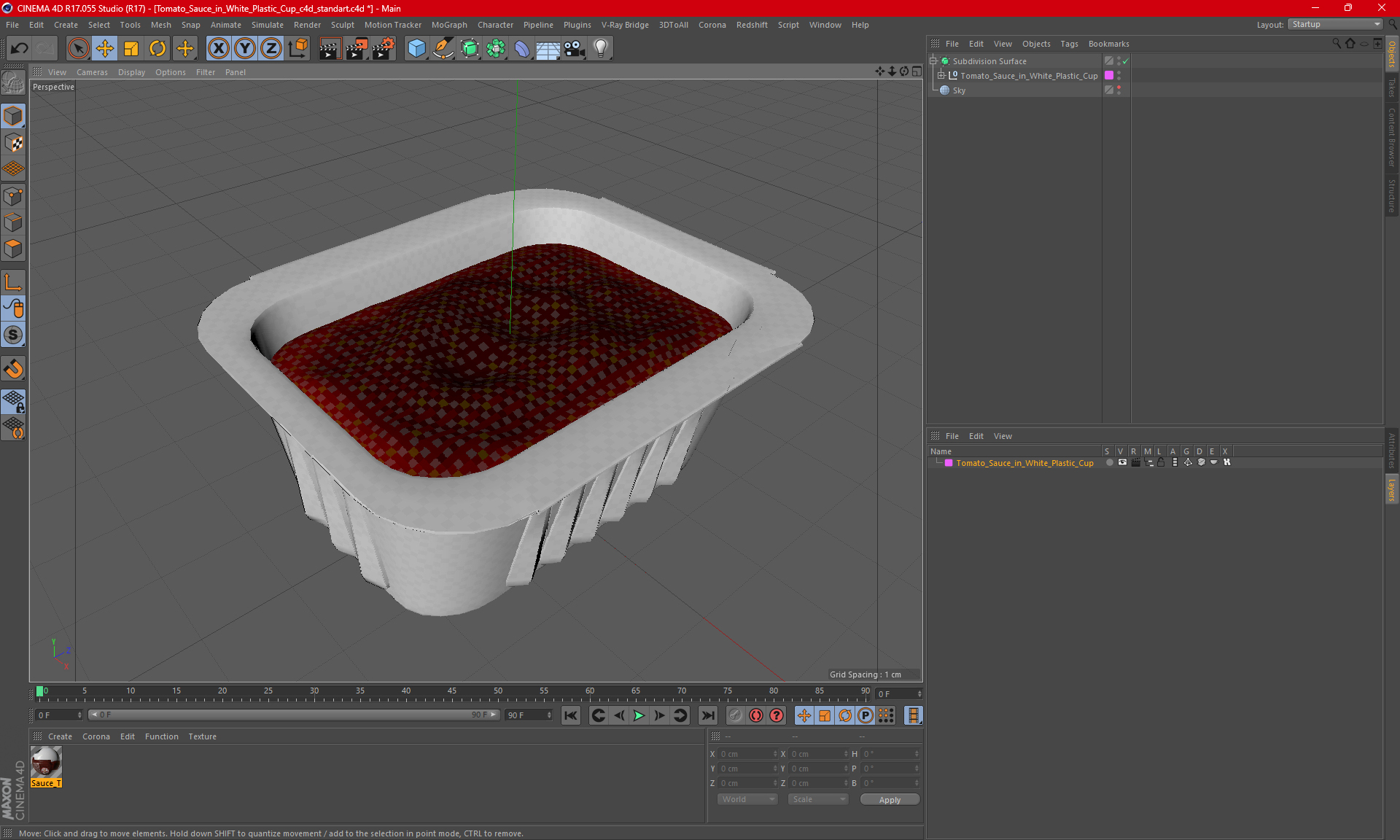Open material manager Texture menu
Image resolution: width=1400 pixels, height=840 pixels.
[x=202, y=736]
